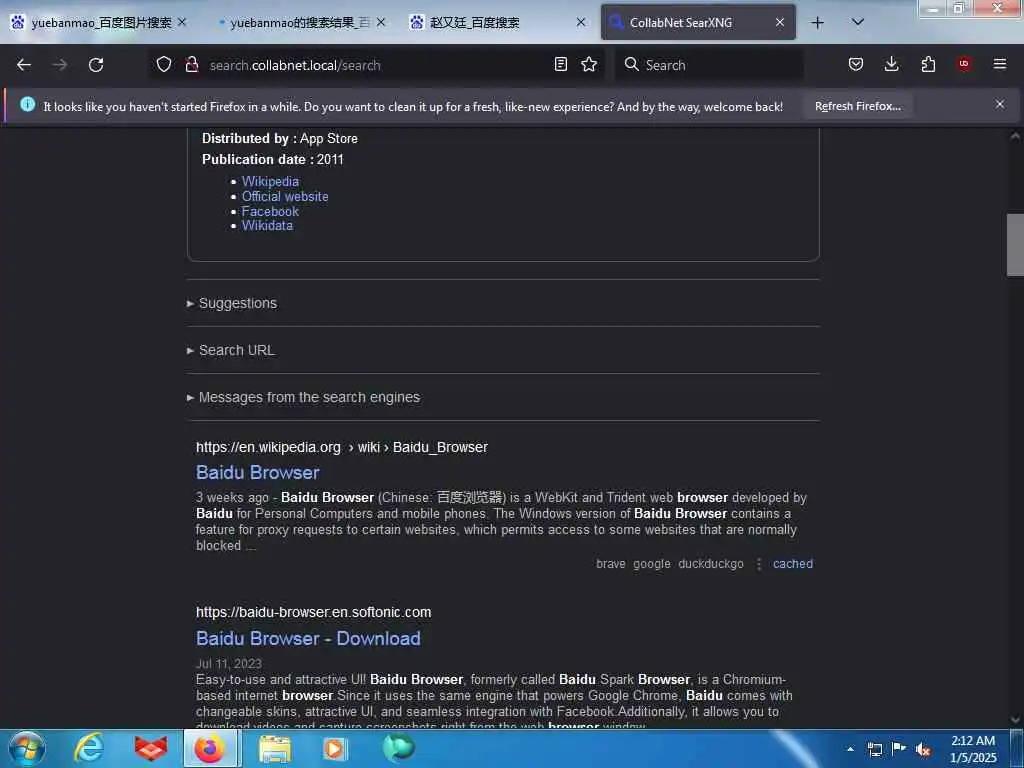Image resolution: width=1024 pixels, height=768 pixels.
Task: Open the media player taskbar icon
Action: 335,748
